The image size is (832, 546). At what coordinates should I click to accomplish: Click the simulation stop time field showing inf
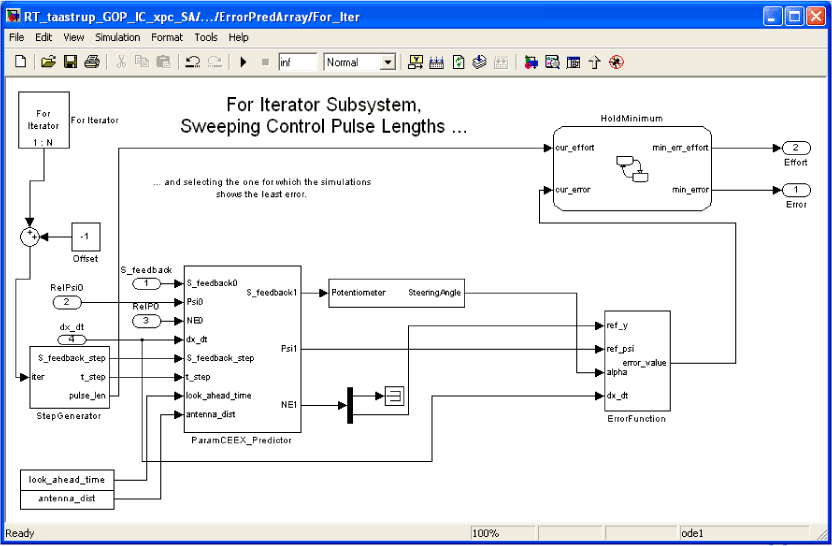point(298,62)
